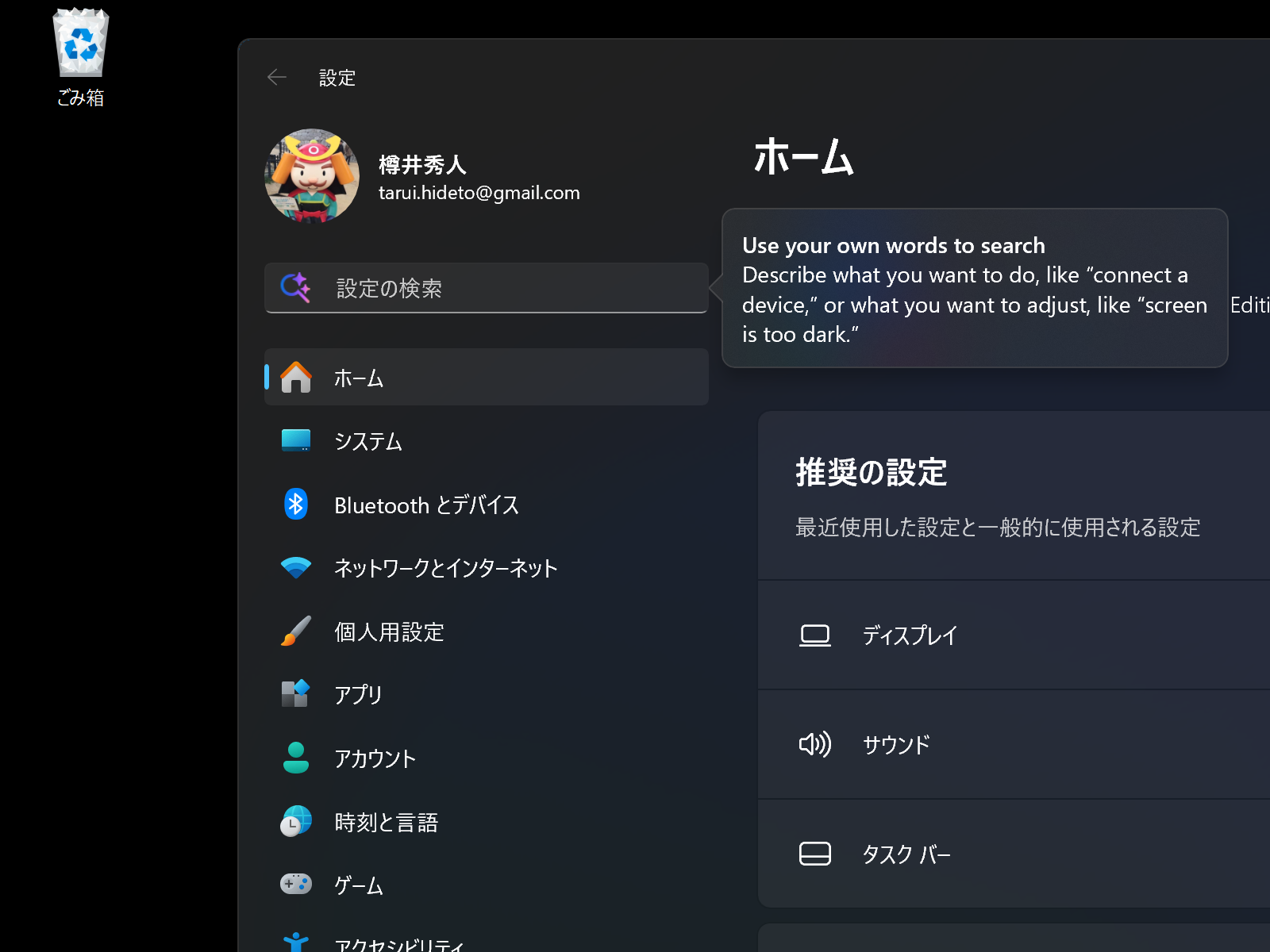
Task: Click the display icon beside ディスプレイ
Action: pos(814,635)
